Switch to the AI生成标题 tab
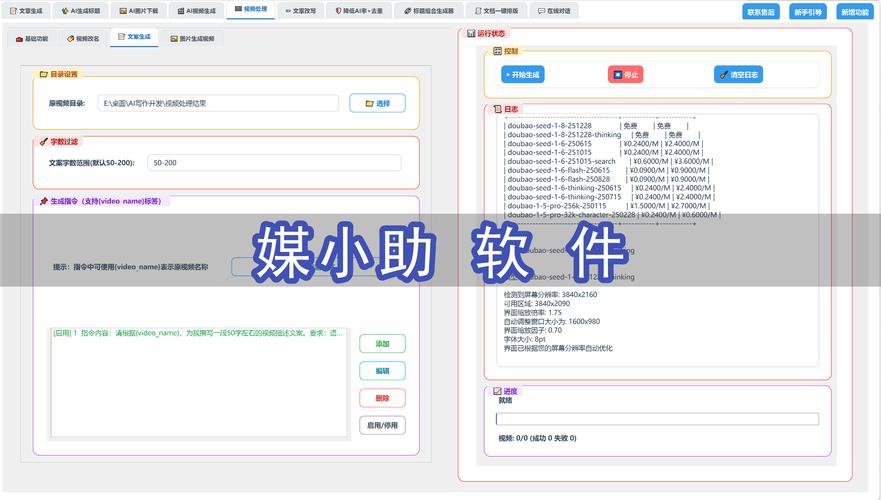Image resolution: width=881 pixels, height=500 pixels. (79, 10)
